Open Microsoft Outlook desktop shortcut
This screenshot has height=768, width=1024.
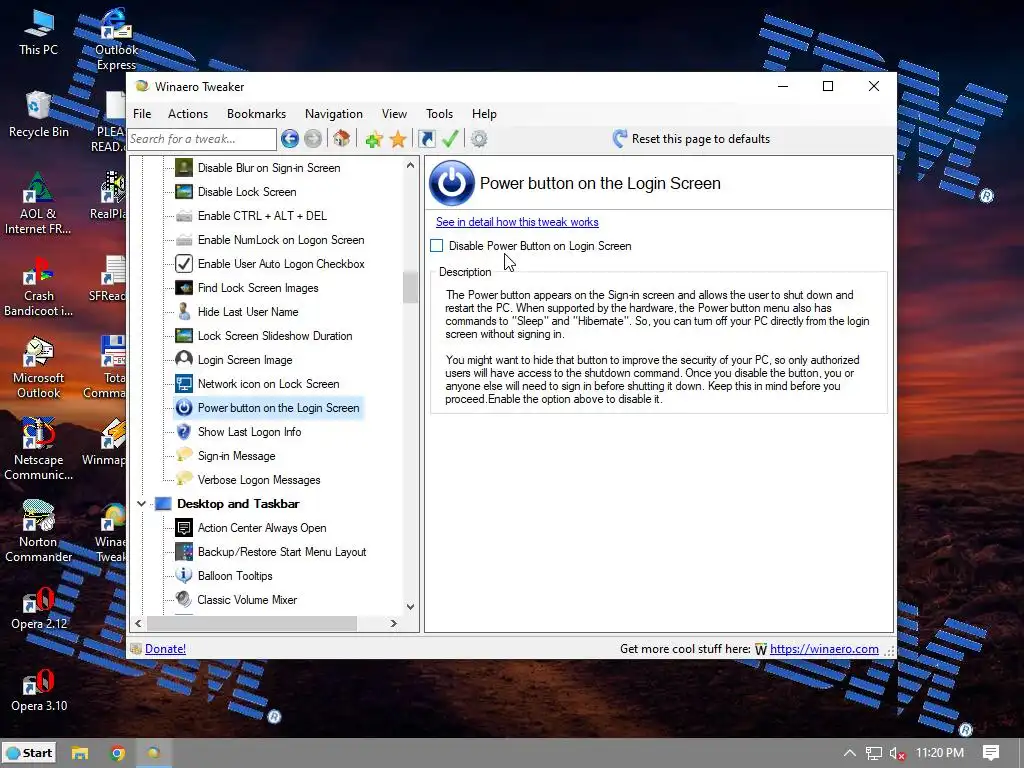(x=39, y=368)
